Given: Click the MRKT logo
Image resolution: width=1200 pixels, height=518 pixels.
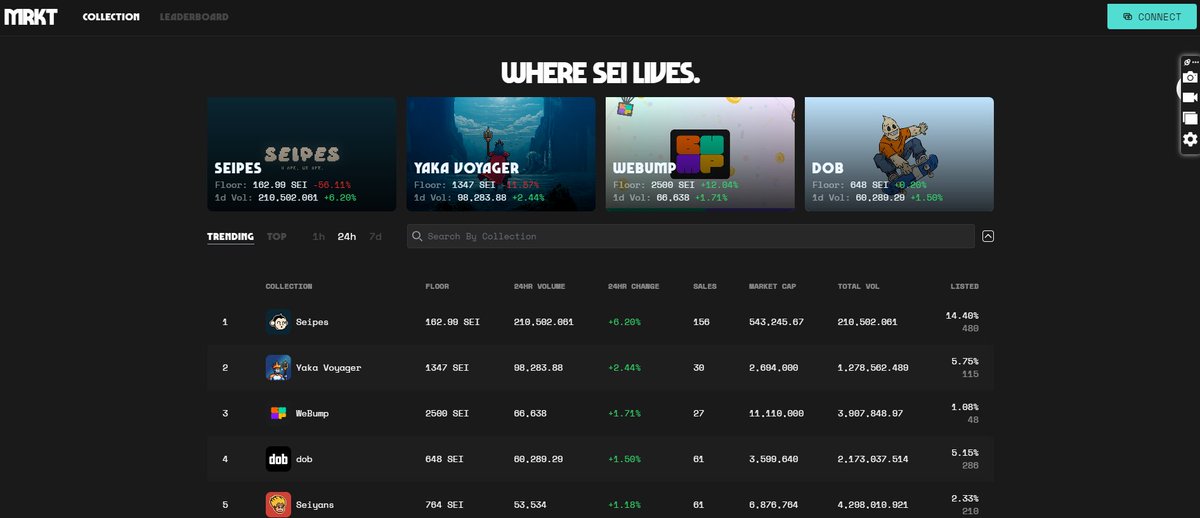Looking at the screenshot, I should click(31, 17).
